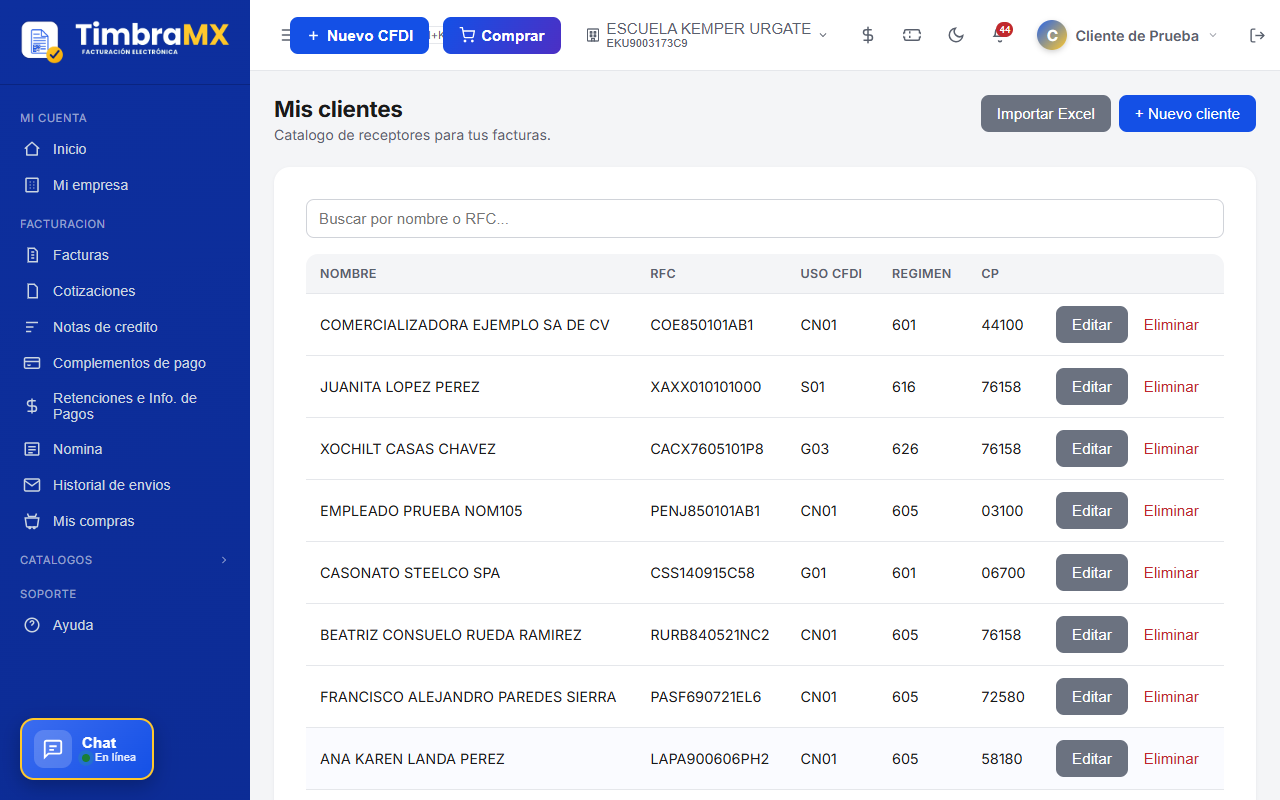Click RFC value CSS140915C58
The width and height of the screenshot is (1280, 800).
[702, 573]
